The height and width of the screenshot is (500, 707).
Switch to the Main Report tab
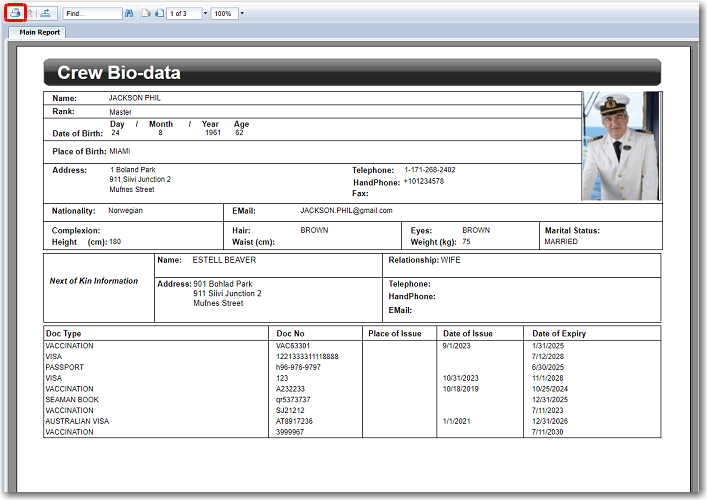tap(40, 32)
